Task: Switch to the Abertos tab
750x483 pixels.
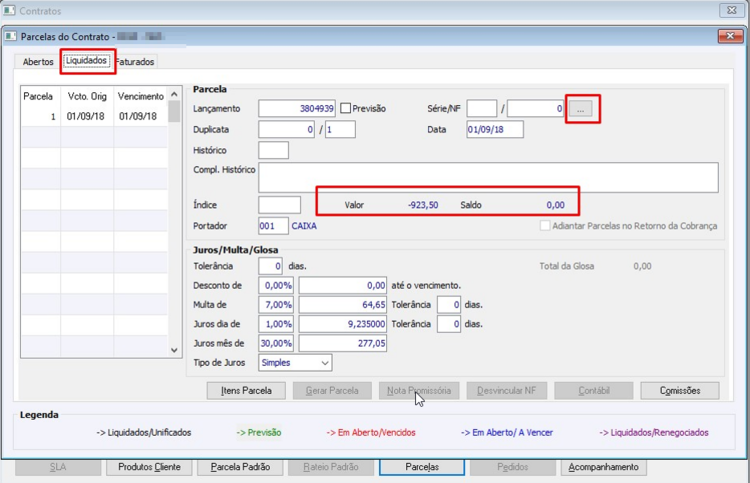Action: point(38,62)
